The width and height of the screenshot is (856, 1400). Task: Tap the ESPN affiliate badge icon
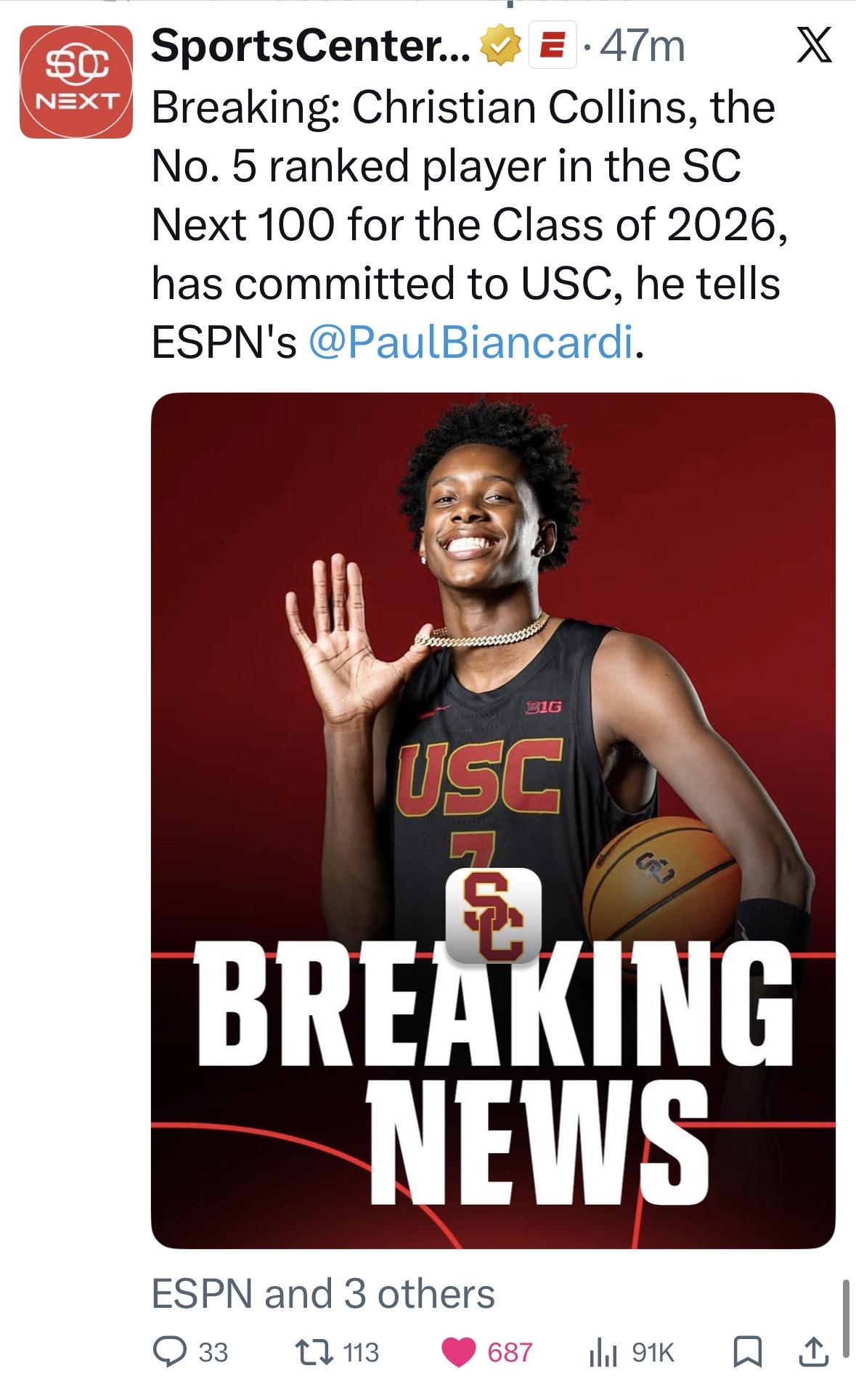[x=553, y=48]
